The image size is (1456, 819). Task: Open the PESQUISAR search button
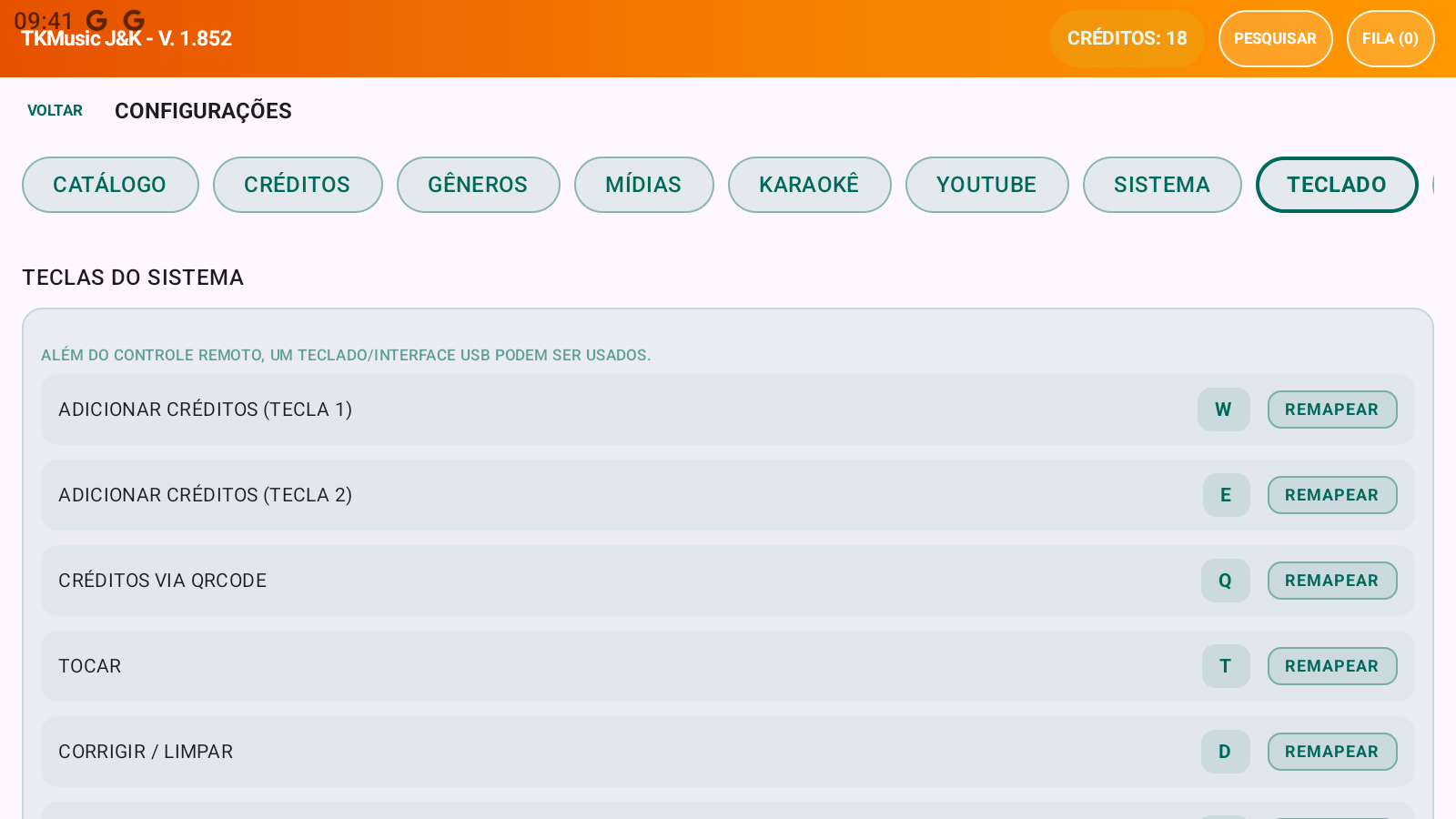pos(1275,38)
